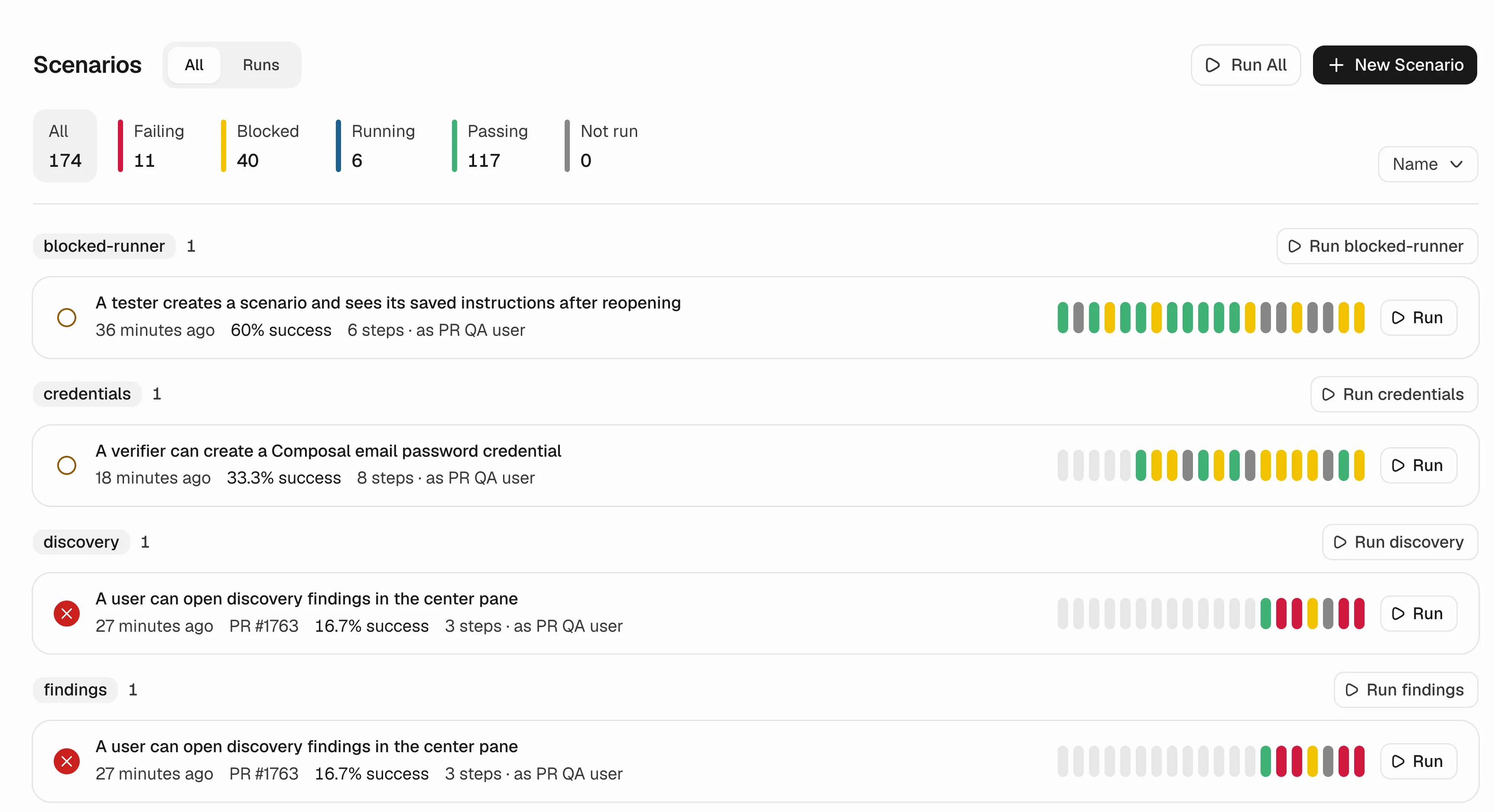The height and width of the screenshot is (812, 1495).
Task: Switch to the Runs tab
Action: click(x=260, y=65)
